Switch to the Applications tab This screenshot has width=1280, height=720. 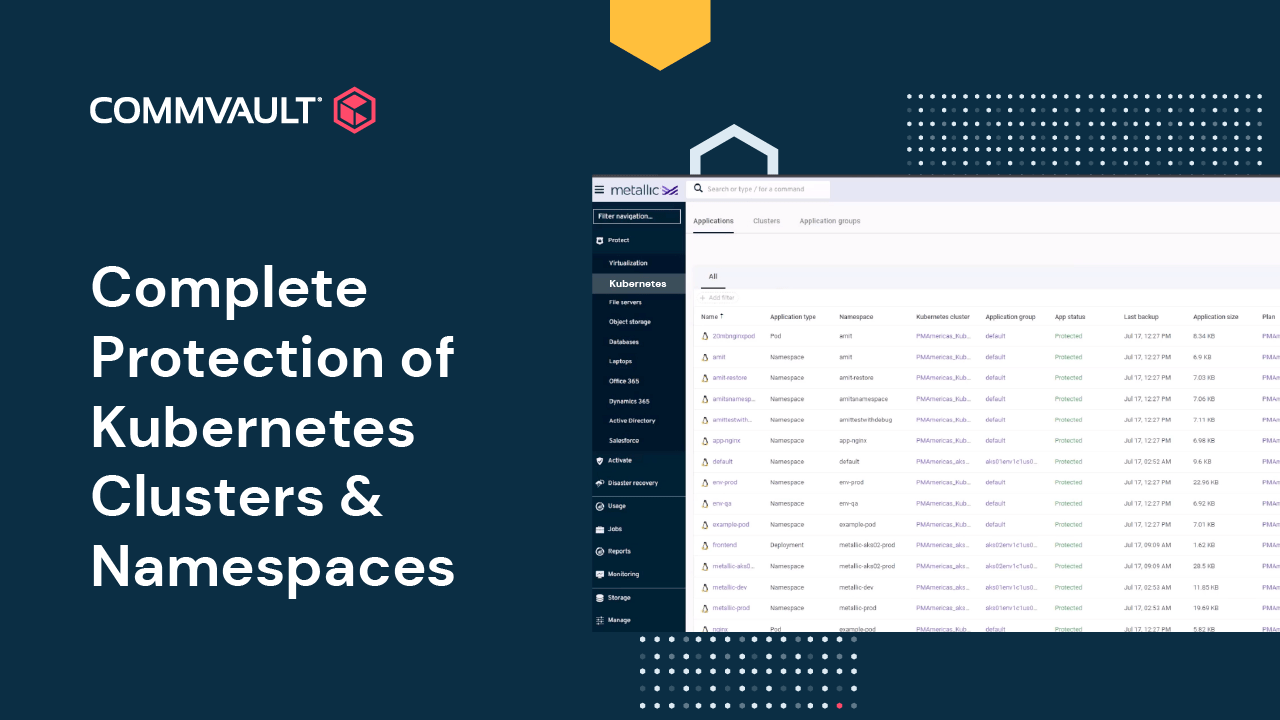tap(713, 221)
